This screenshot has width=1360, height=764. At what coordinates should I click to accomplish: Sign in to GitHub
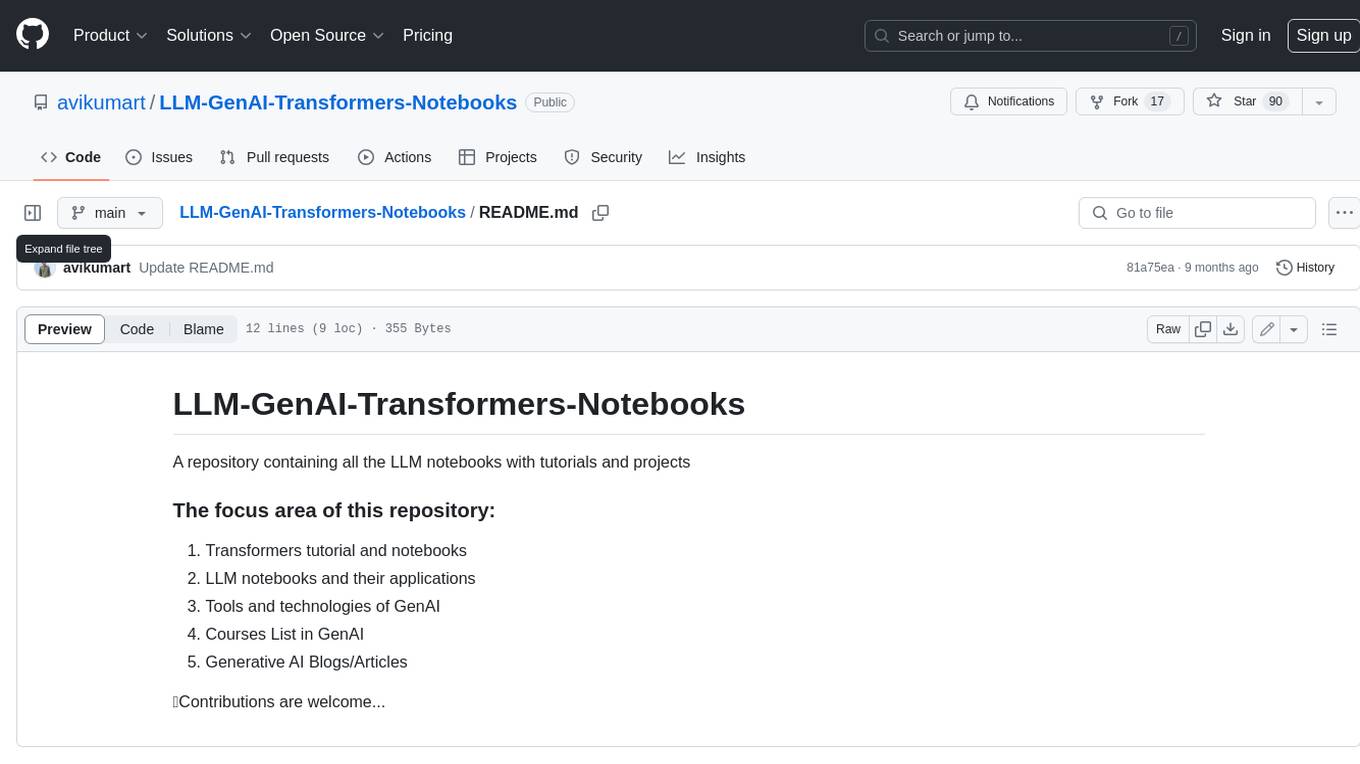pyautogui.click(x=1245, y=35)
